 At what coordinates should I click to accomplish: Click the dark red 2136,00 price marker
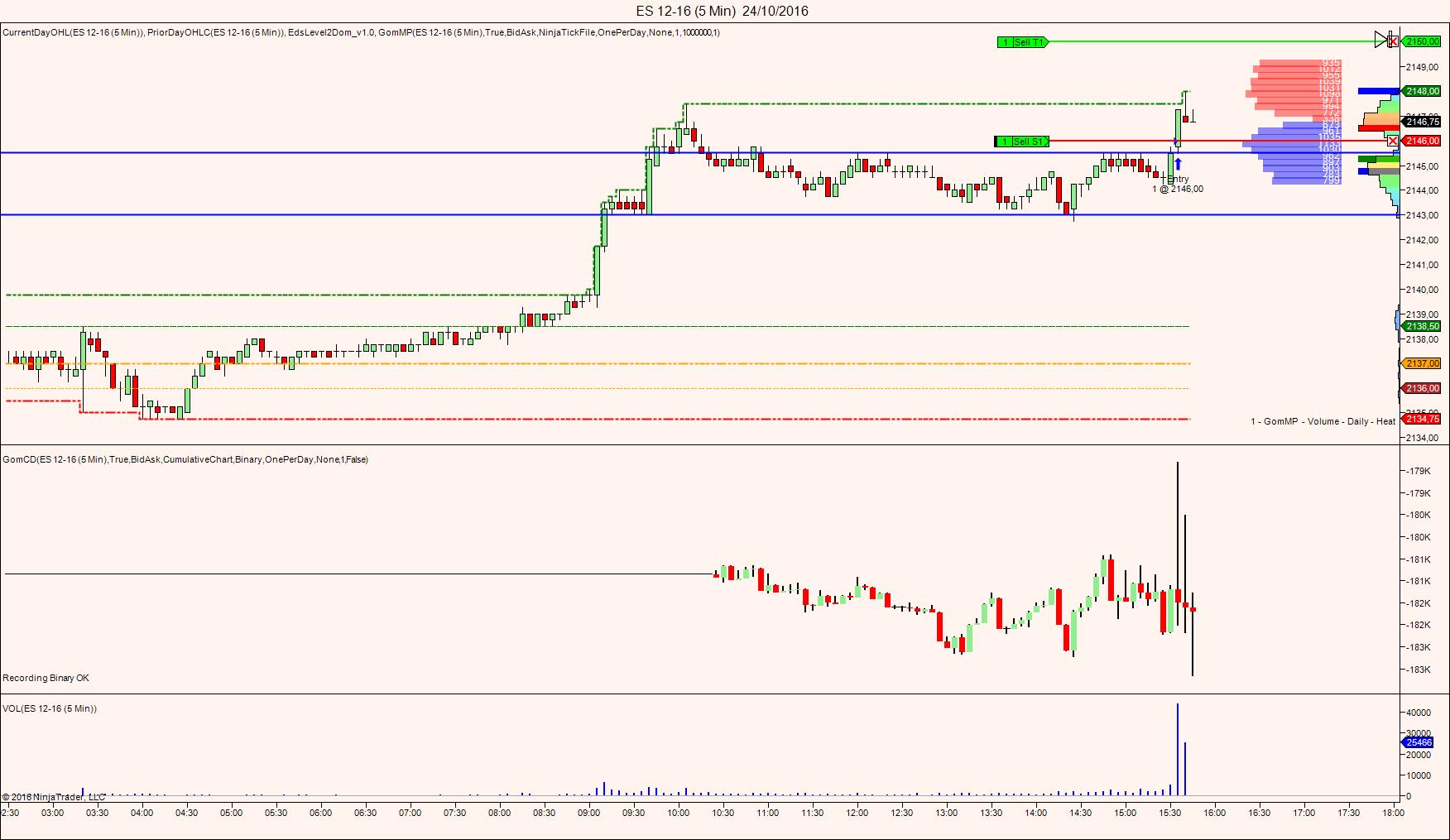1423,388
